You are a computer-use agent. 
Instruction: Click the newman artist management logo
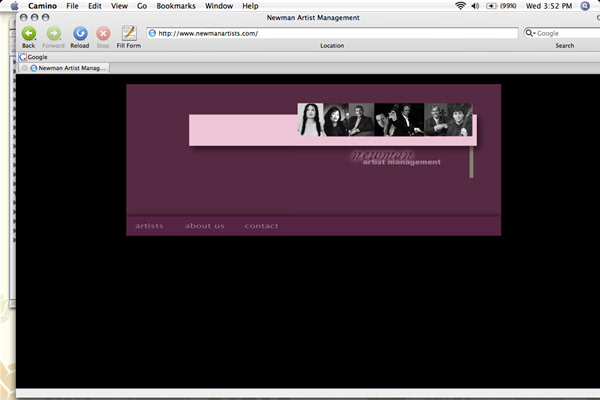(396, 158)
